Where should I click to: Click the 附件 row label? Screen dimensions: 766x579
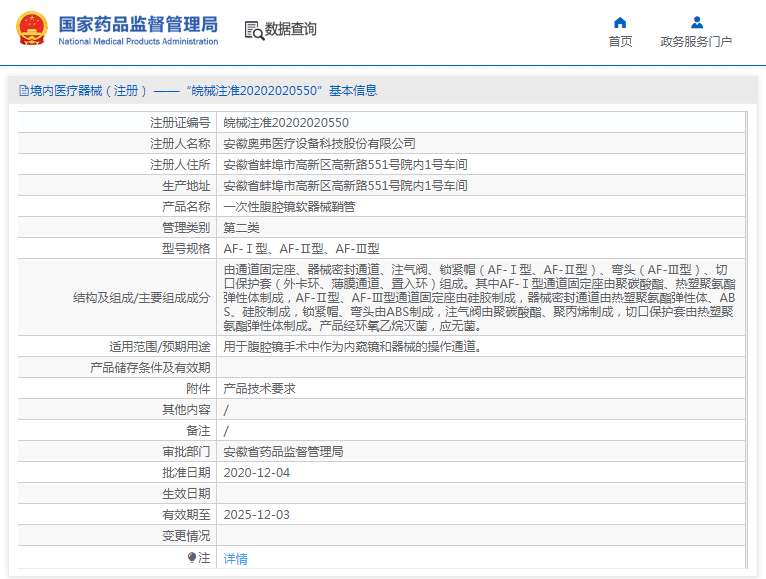(198, 388)
